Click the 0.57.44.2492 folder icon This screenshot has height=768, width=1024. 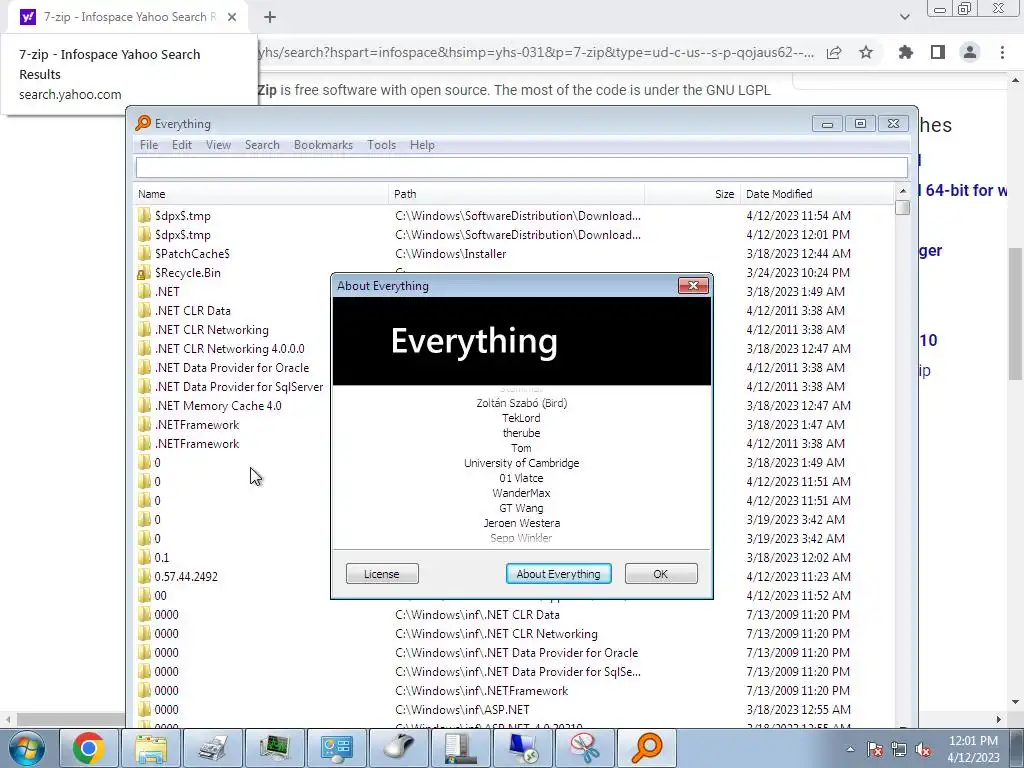tap(144, 577)
